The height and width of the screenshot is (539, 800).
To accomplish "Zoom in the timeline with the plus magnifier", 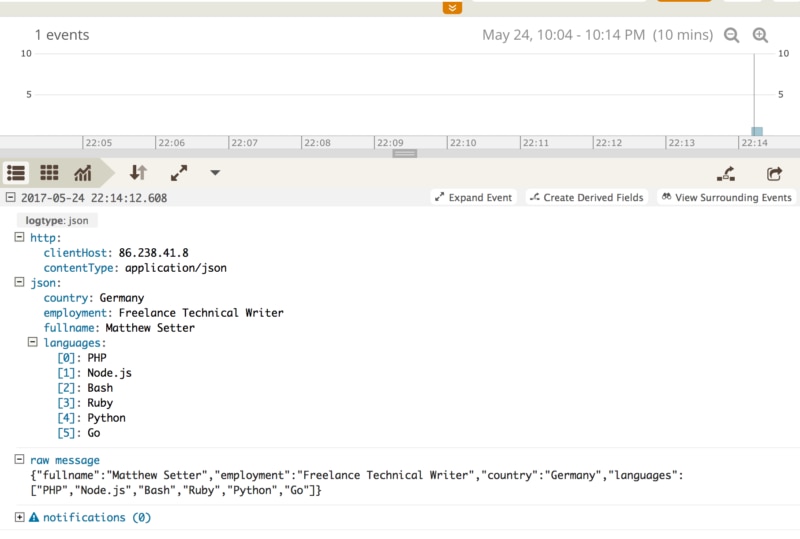I will pos(760,35).
